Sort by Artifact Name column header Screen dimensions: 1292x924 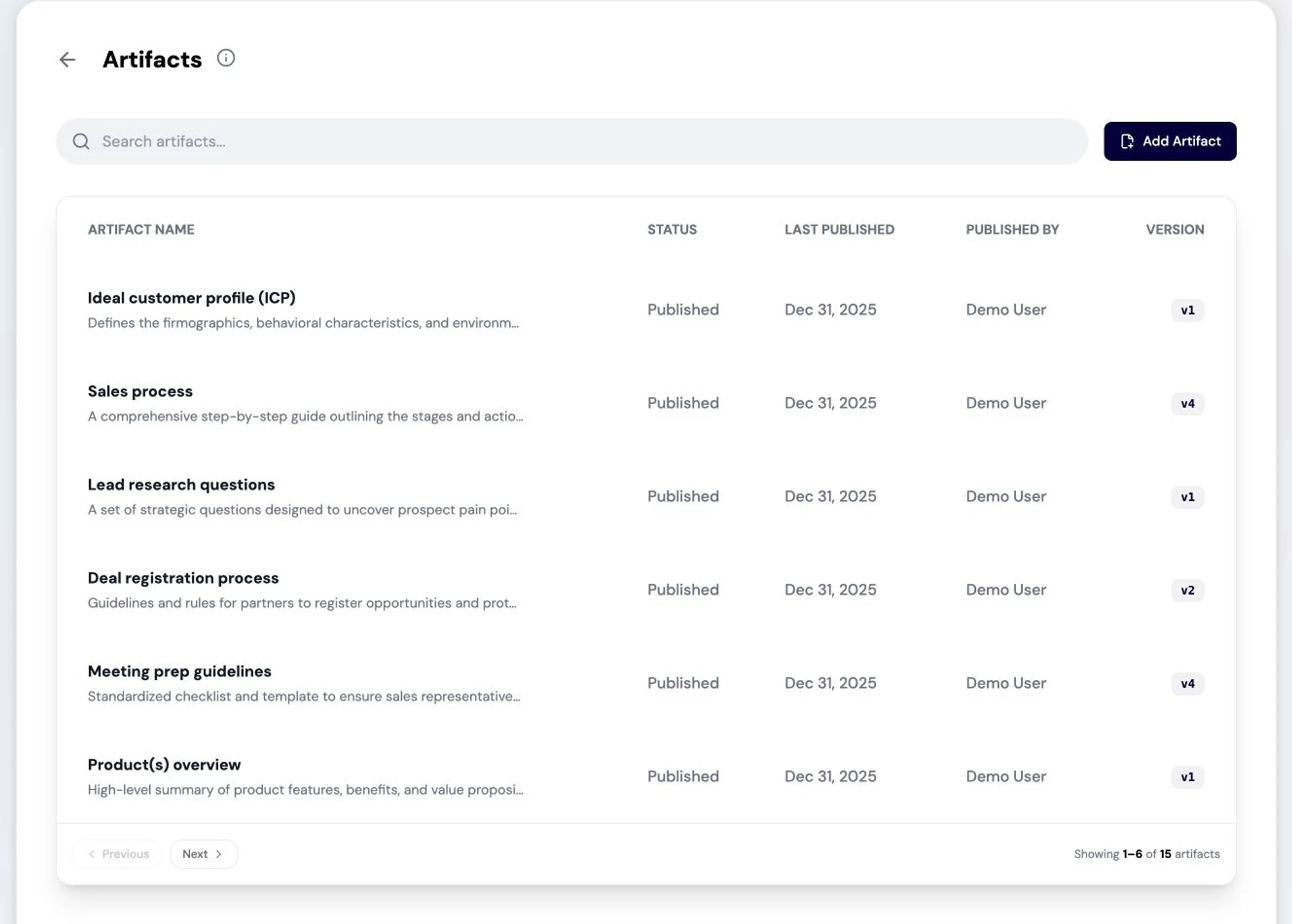[x=141, y=229]
